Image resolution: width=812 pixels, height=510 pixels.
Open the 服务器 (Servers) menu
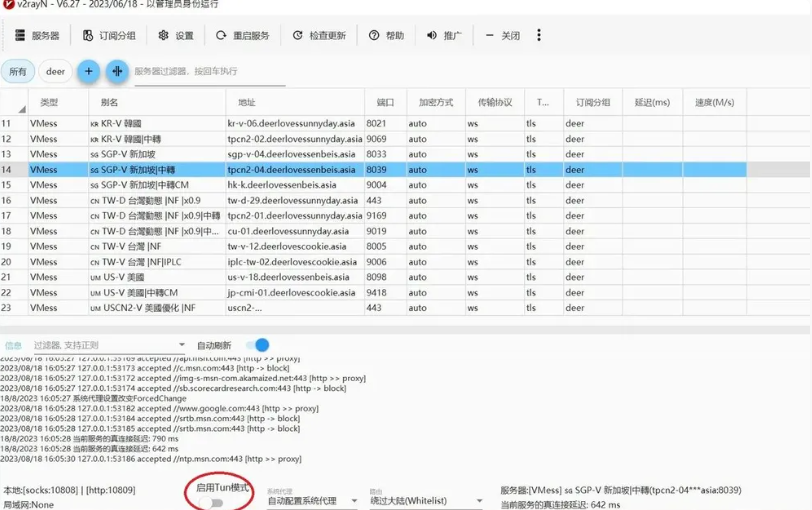coord(37,35)
